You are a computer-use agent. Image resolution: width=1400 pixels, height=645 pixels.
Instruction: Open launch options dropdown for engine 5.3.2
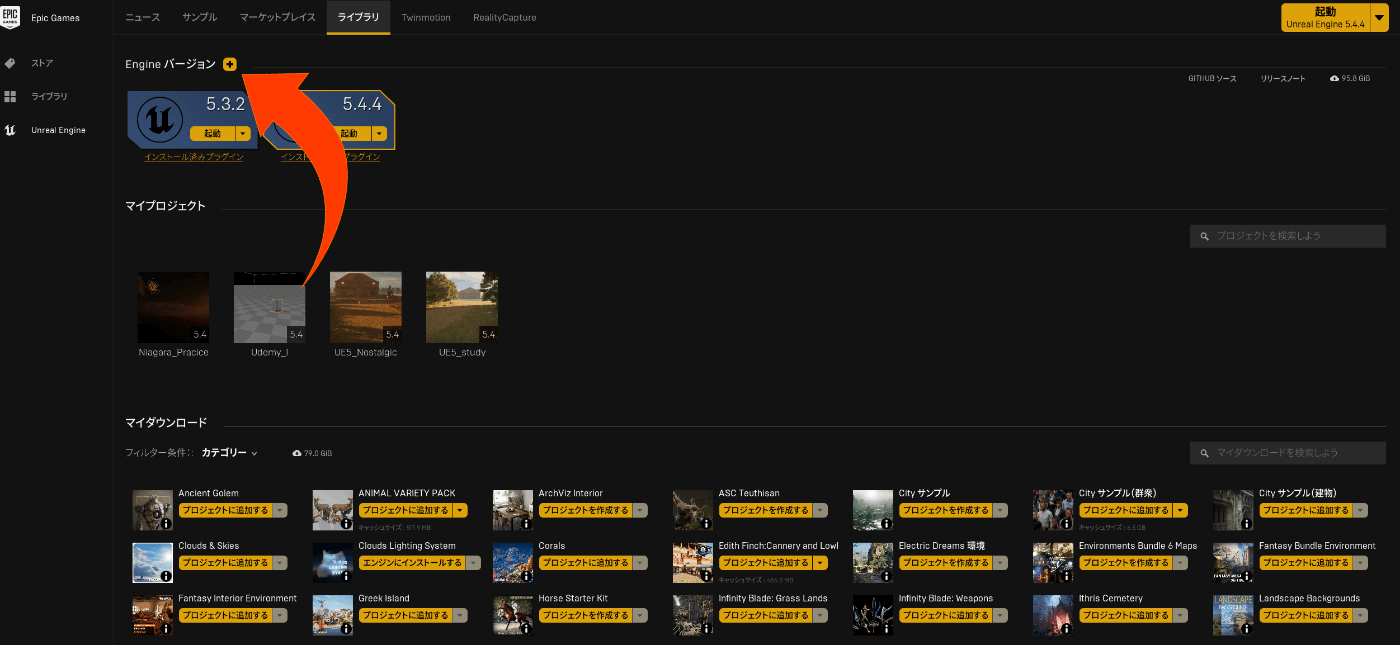[x=243, y=133]
